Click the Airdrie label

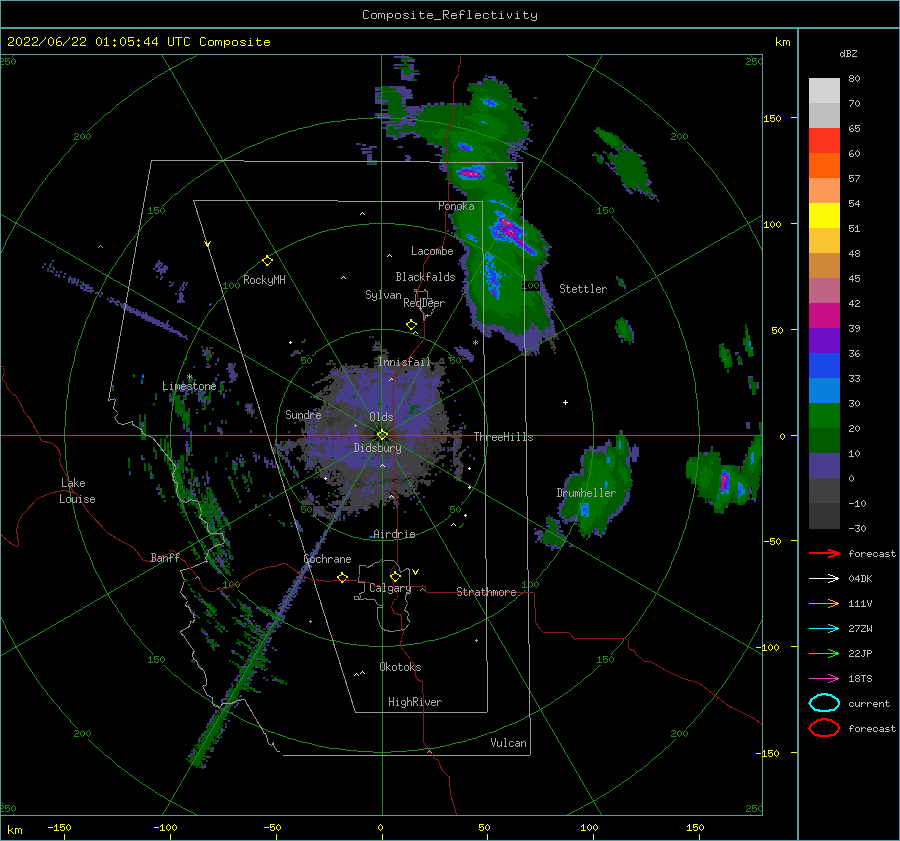point(394,534)
